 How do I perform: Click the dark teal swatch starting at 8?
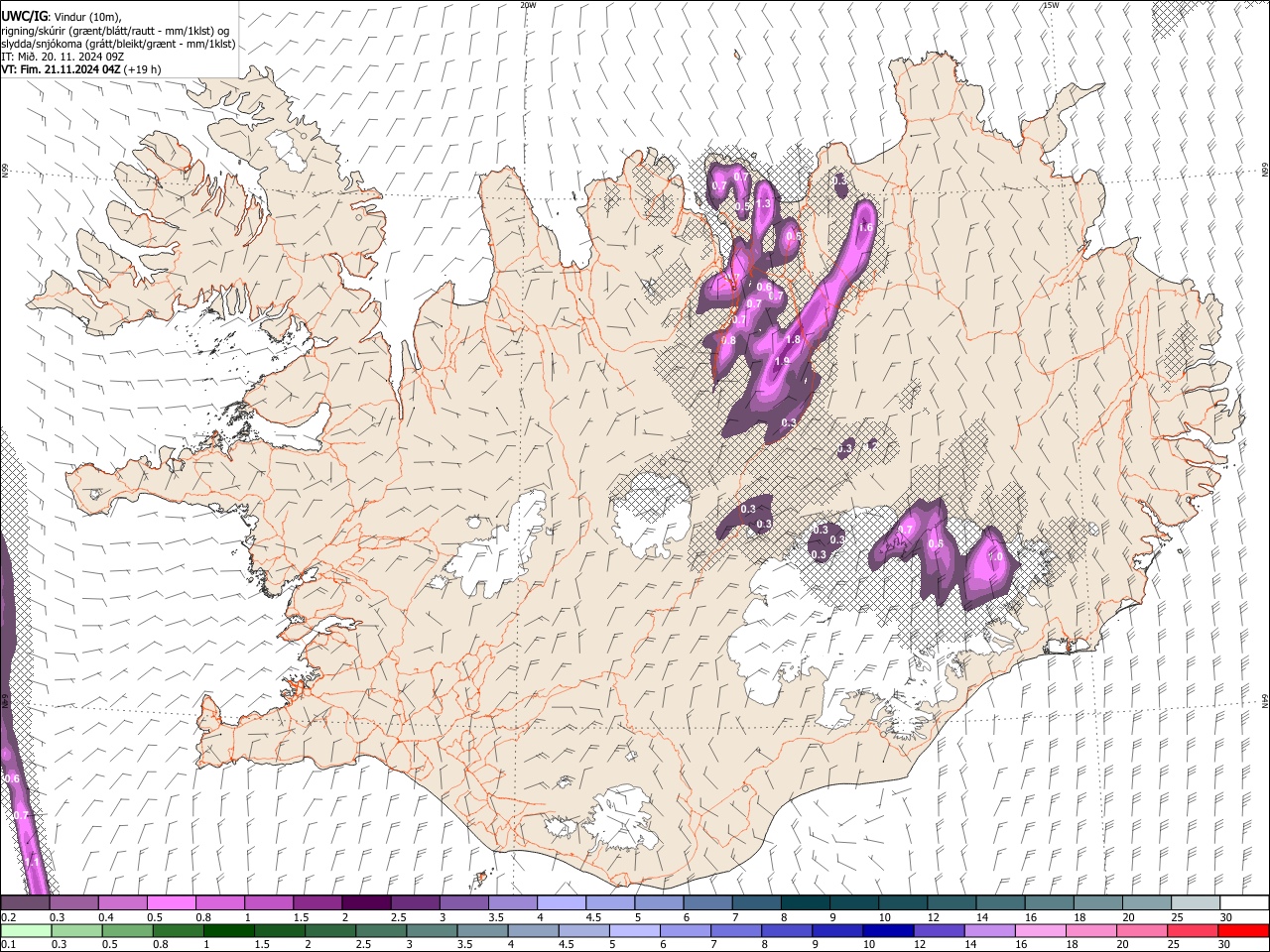pyautogui.click(x=805, y=903)
